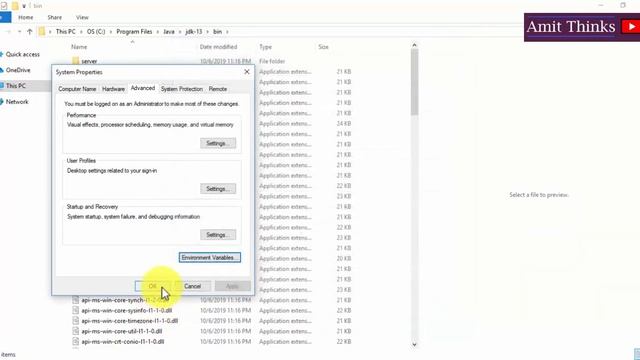Navigate to Java breadcrumb
The height and width of the screenshot is (360, 640).
coord(169,31)
